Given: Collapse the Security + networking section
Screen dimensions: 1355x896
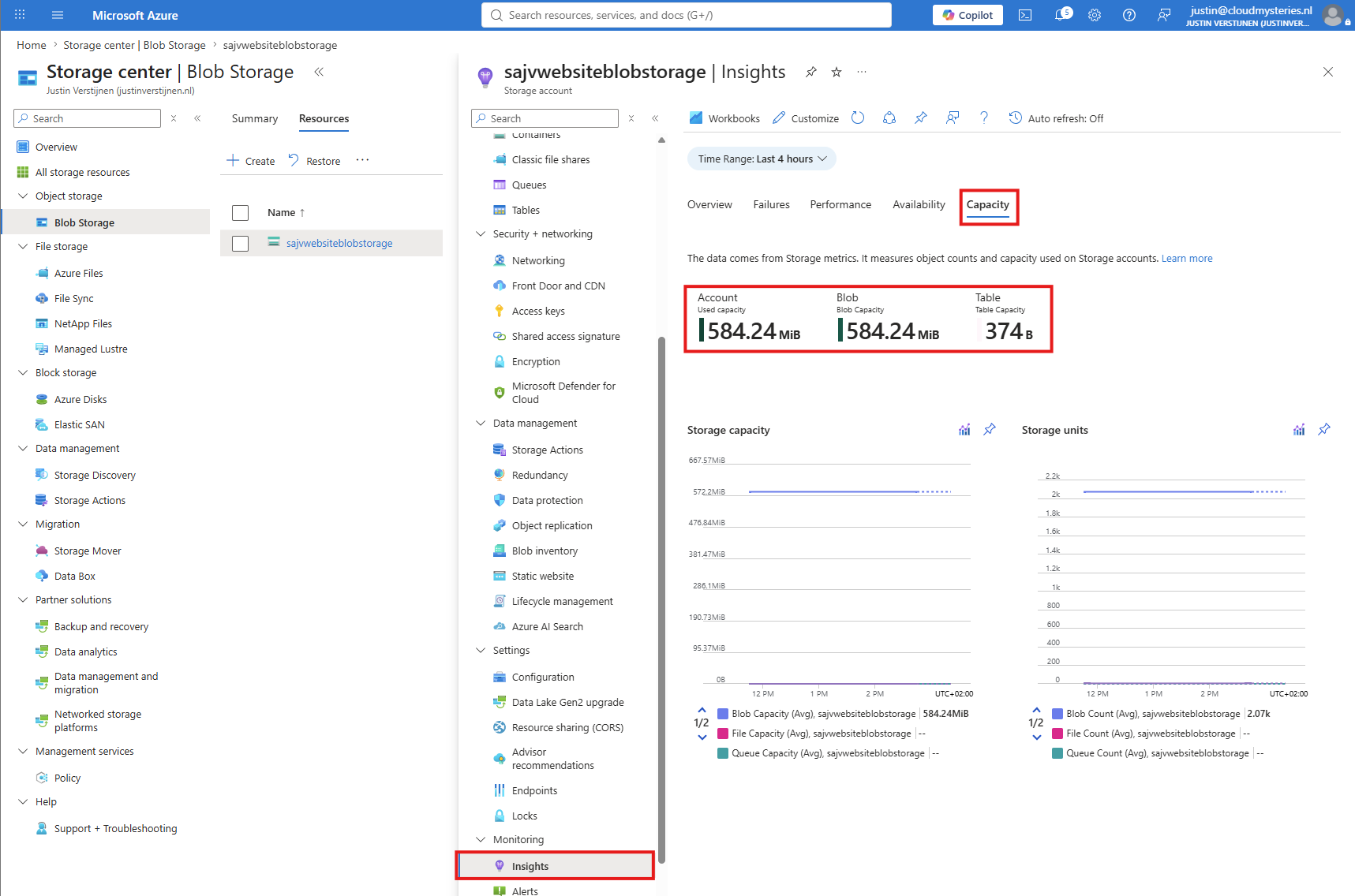Looking at the screenshot, I should coord(481,234).
